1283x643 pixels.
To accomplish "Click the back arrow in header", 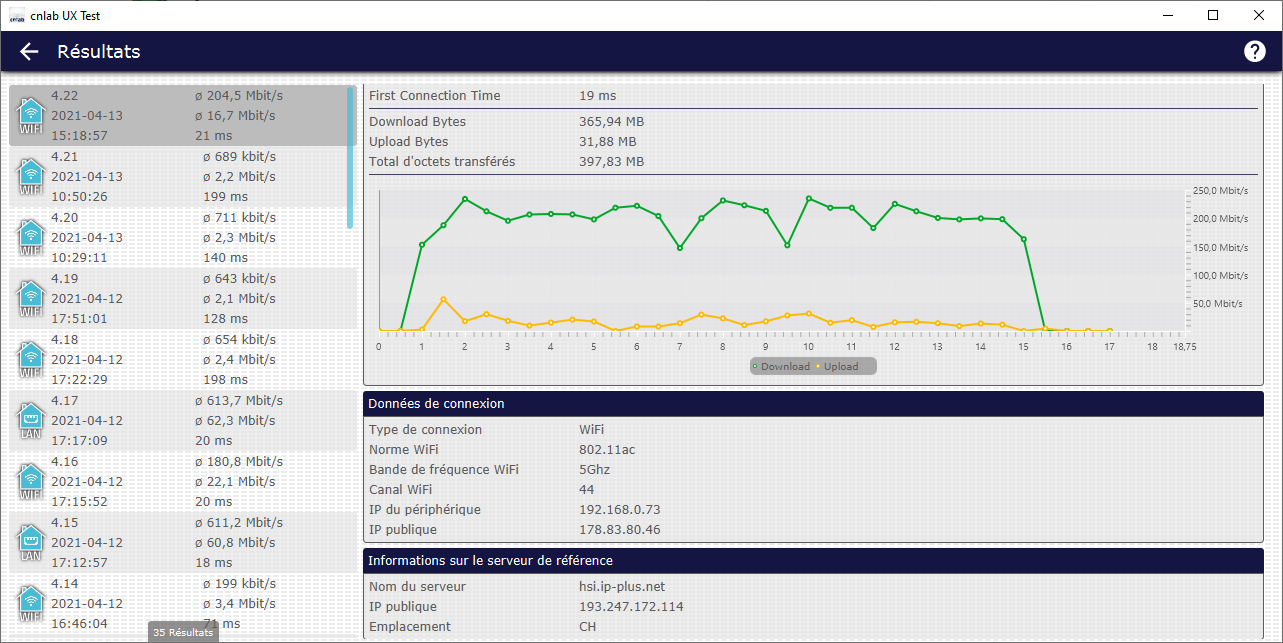I will click(29, 52).
